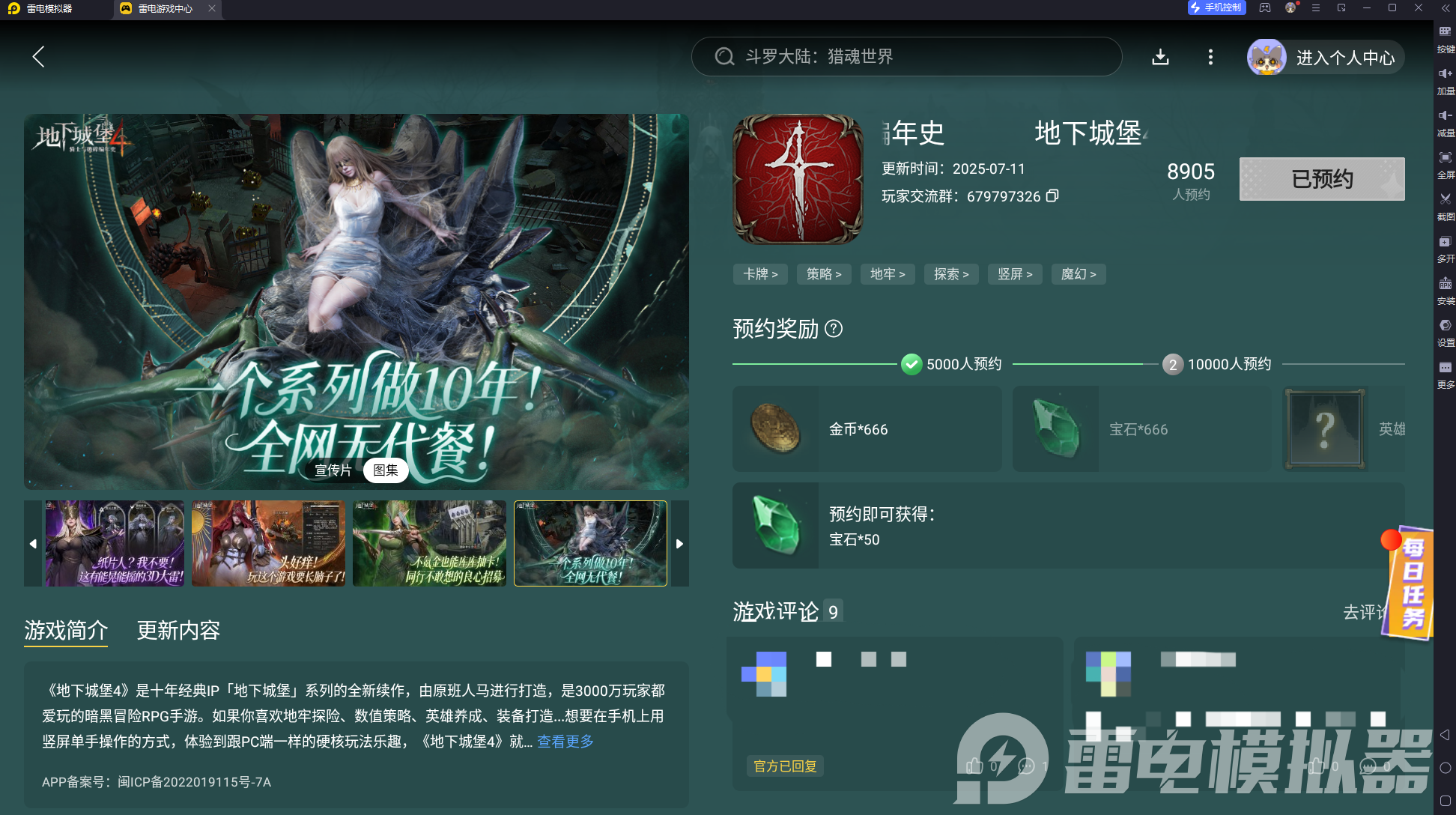Switch to the 更新内容 tab

click(x=178, y=631)
